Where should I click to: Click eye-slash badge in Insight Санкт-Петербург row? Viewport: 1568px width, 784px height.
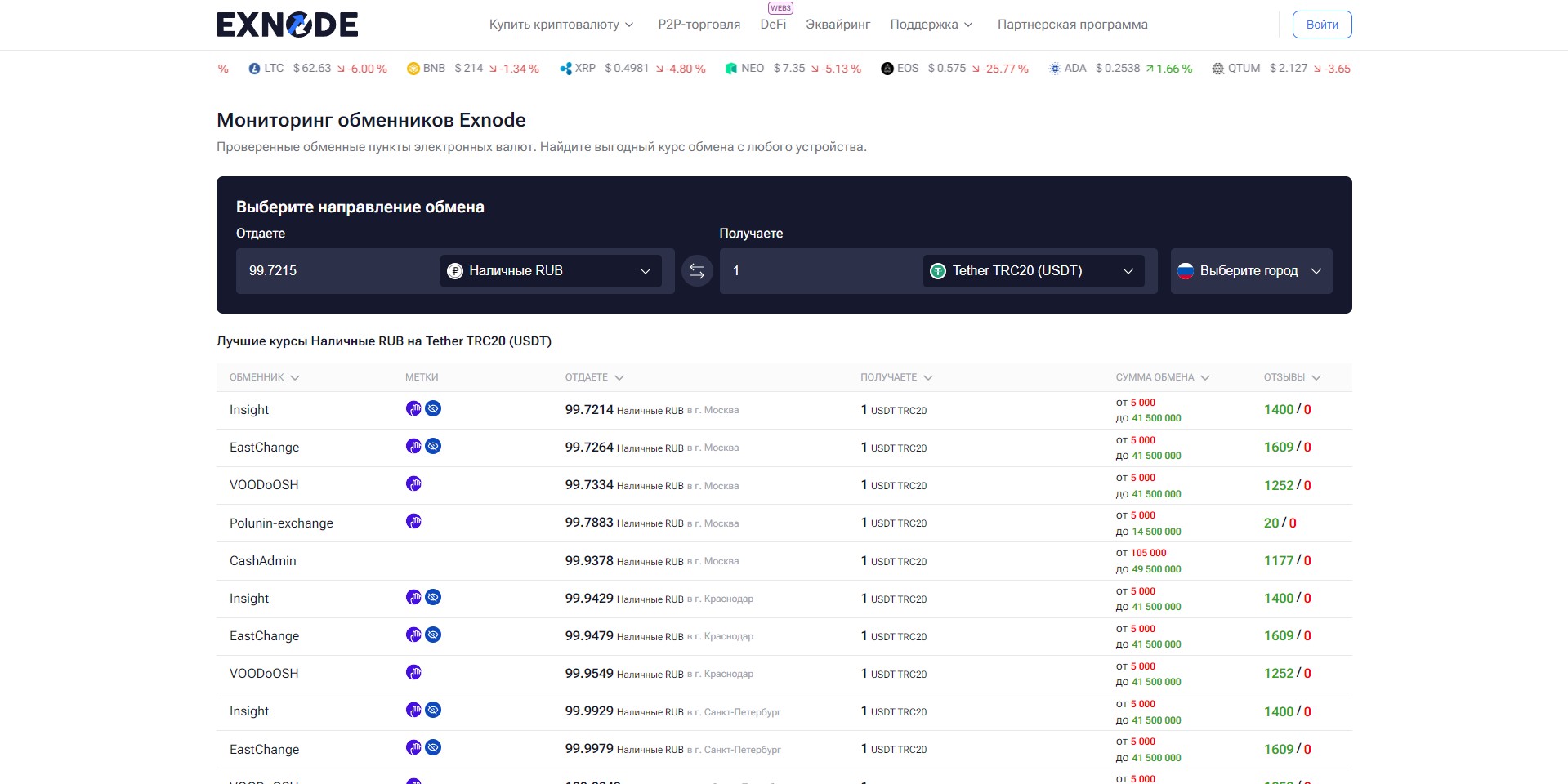pyautogui.click(x=433, y=710)
